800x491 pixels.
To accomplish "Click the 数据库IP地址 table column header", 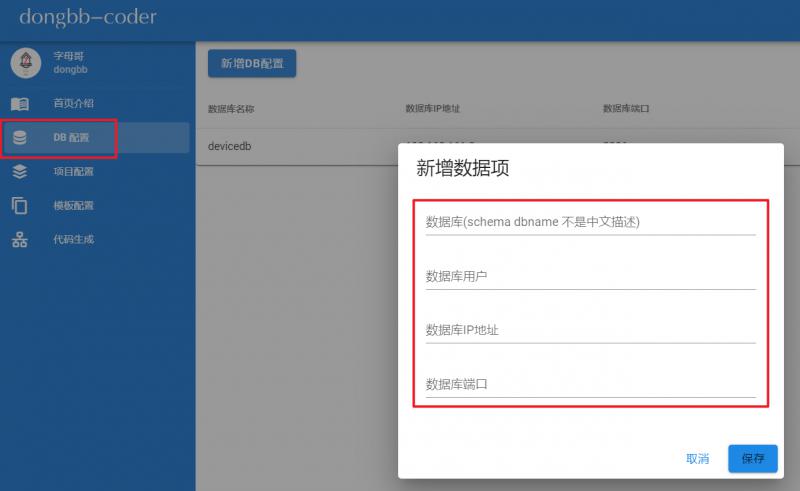I will click(x=433, y=108).
